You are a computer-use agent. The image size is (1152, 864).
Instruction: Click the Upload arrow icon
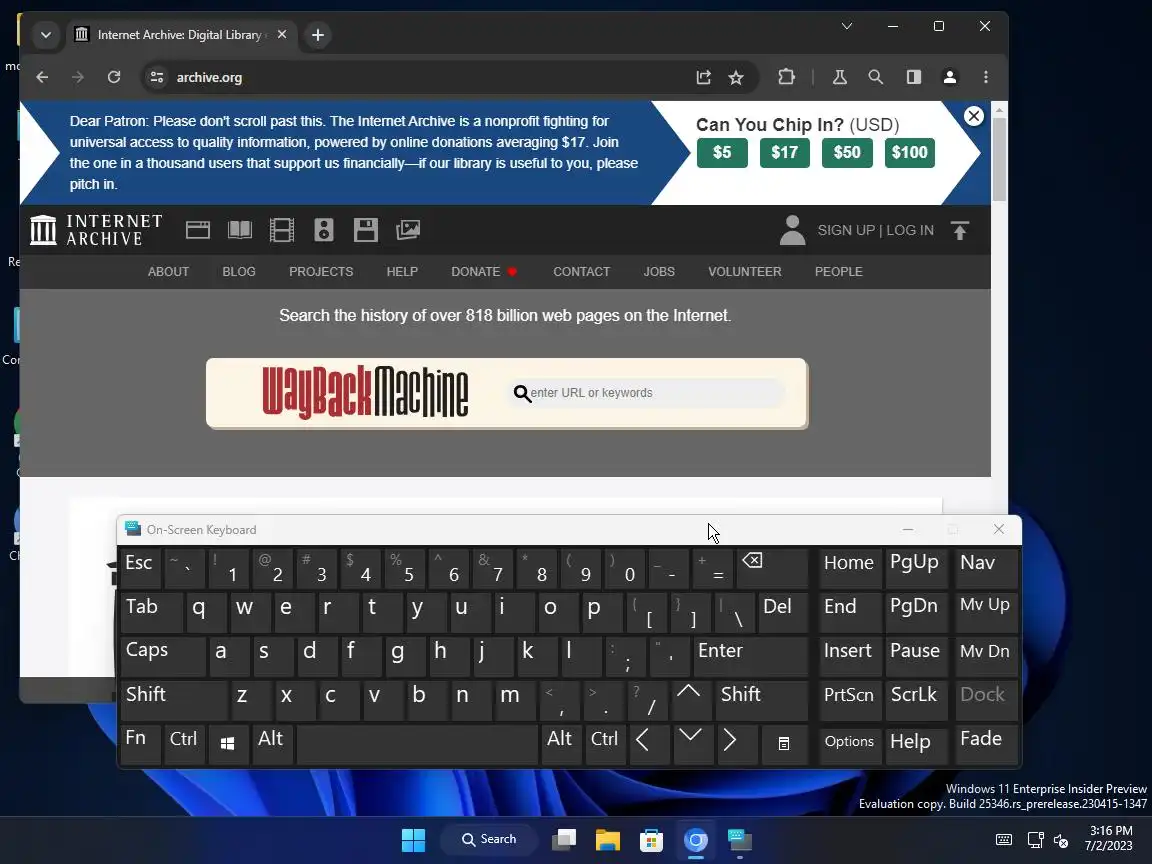pos(960,230)
